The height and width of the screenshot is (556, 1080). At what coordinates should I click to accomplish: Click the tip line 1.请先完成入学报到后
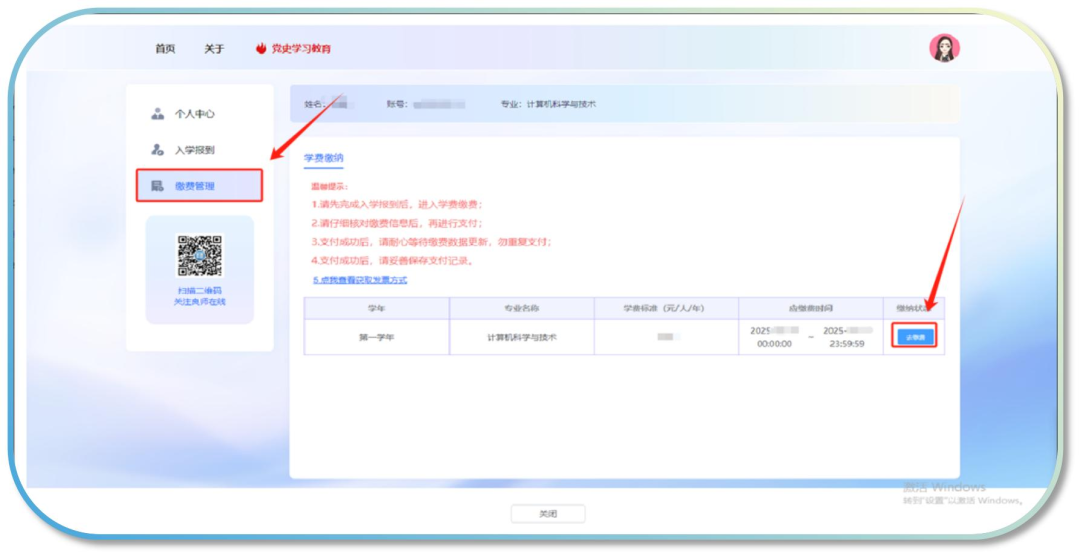coord(397,205)
